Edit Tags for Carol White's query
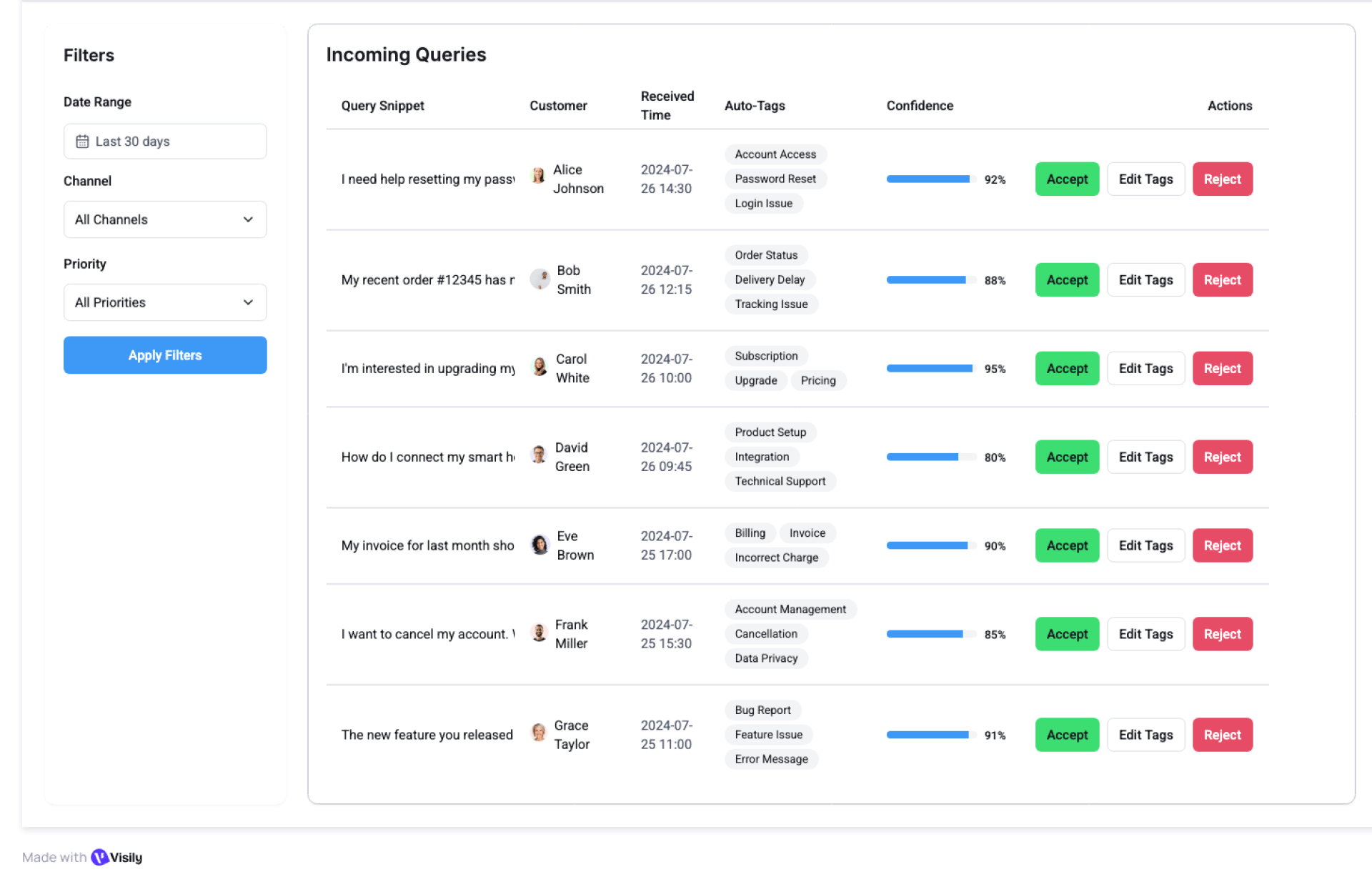The width and height of the screenshot is (1372, 892). tap(1145, 369)
